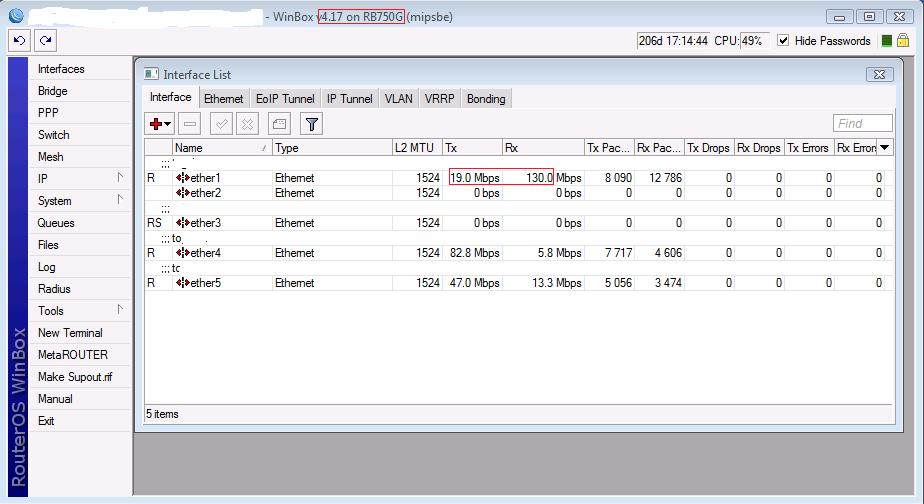Open Manual in the sidebar

coord(55,399)
